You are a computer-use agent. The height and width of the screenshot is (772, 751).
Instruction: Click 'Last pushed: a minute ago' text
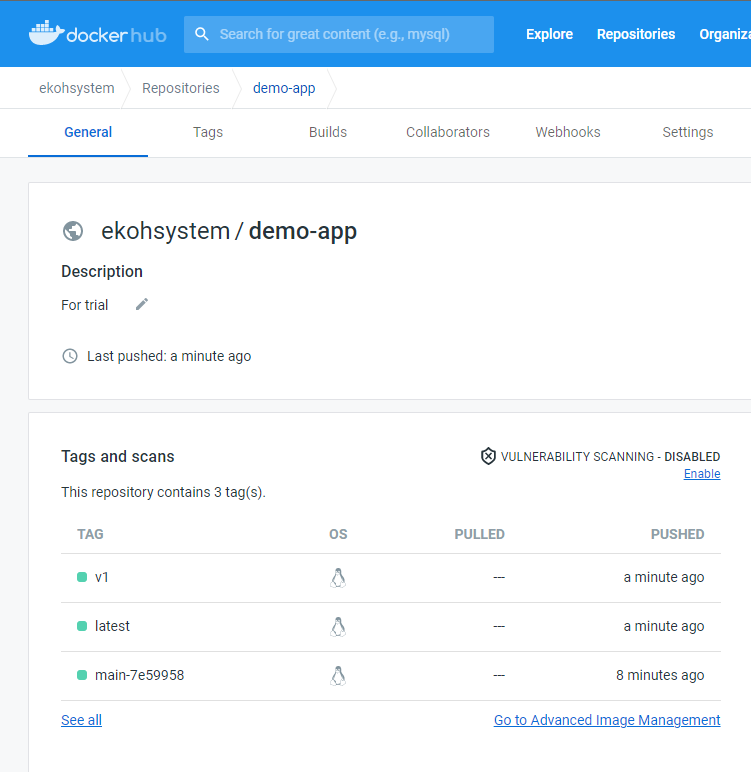(x=169, y=356)
